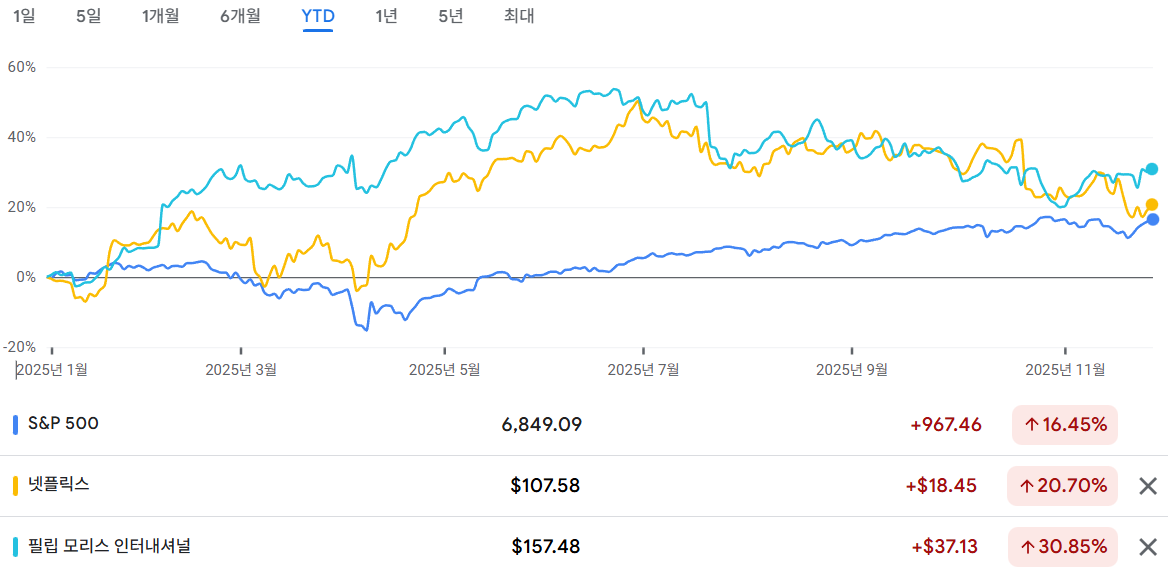Screen dimensions: 1168x573
Task: Click the yellow 넷플릭스 color marker
Action: [x=16, y=485]
